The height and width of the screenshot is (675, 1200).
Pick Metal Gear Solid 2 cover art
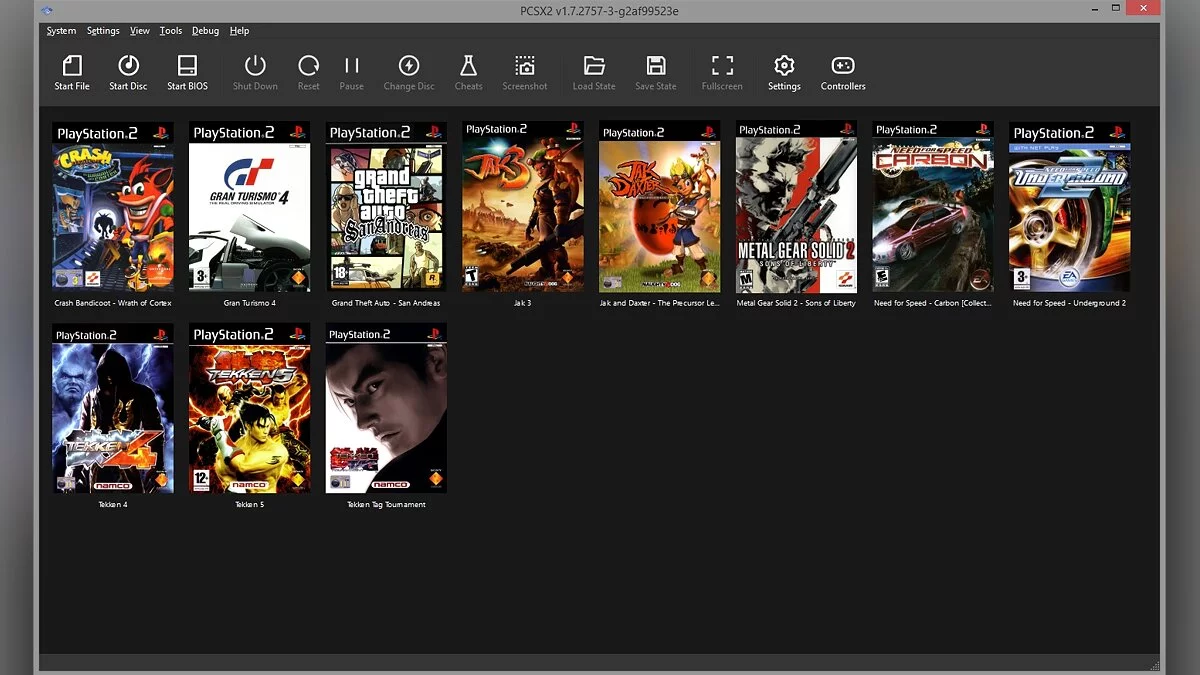[x=796, y=207]
